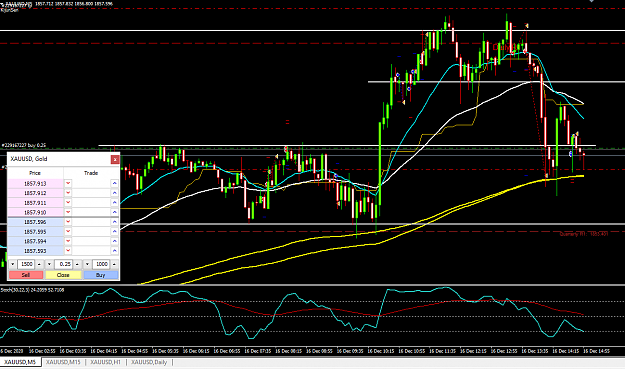Click the field showing 1500
This screenshot has width=625, height=369.
click(x=26, y=264)
